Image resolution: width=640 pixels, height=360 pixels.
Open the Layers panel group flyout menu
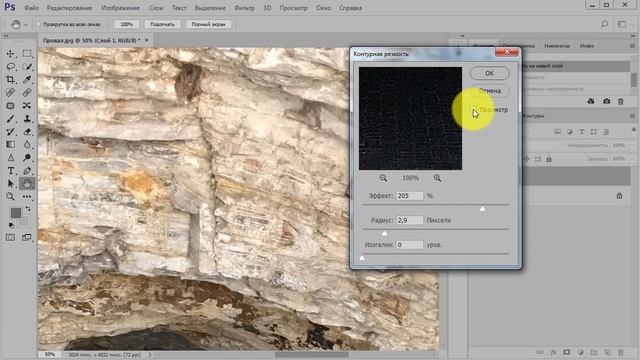click(x=632, y=116)
